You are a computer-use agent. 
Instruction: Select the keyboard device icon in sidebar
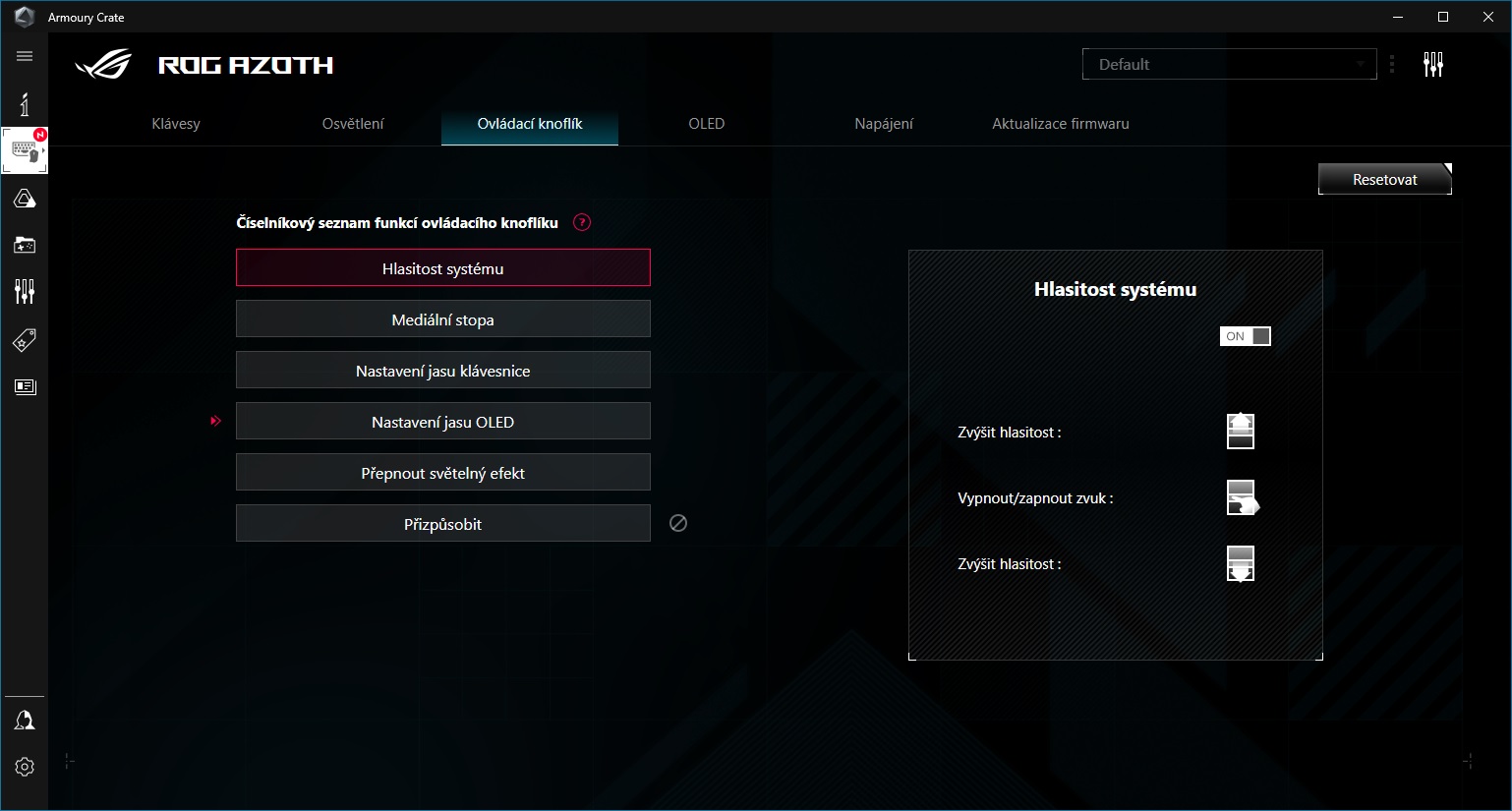[25, 151]
